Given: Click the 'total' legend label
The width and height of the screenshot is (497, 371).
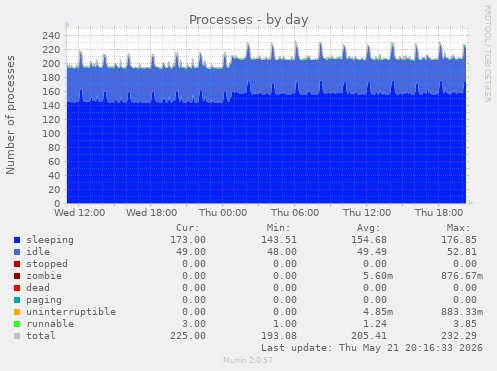Looking at the screenshot, I should click(x=41, y=336).
